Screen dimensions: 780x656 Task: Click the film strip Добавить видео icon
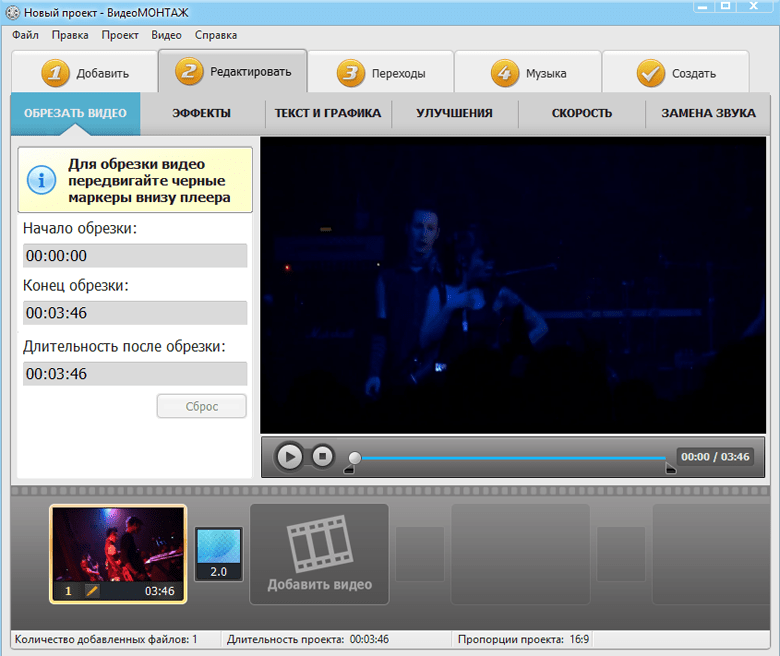(319, 544)
